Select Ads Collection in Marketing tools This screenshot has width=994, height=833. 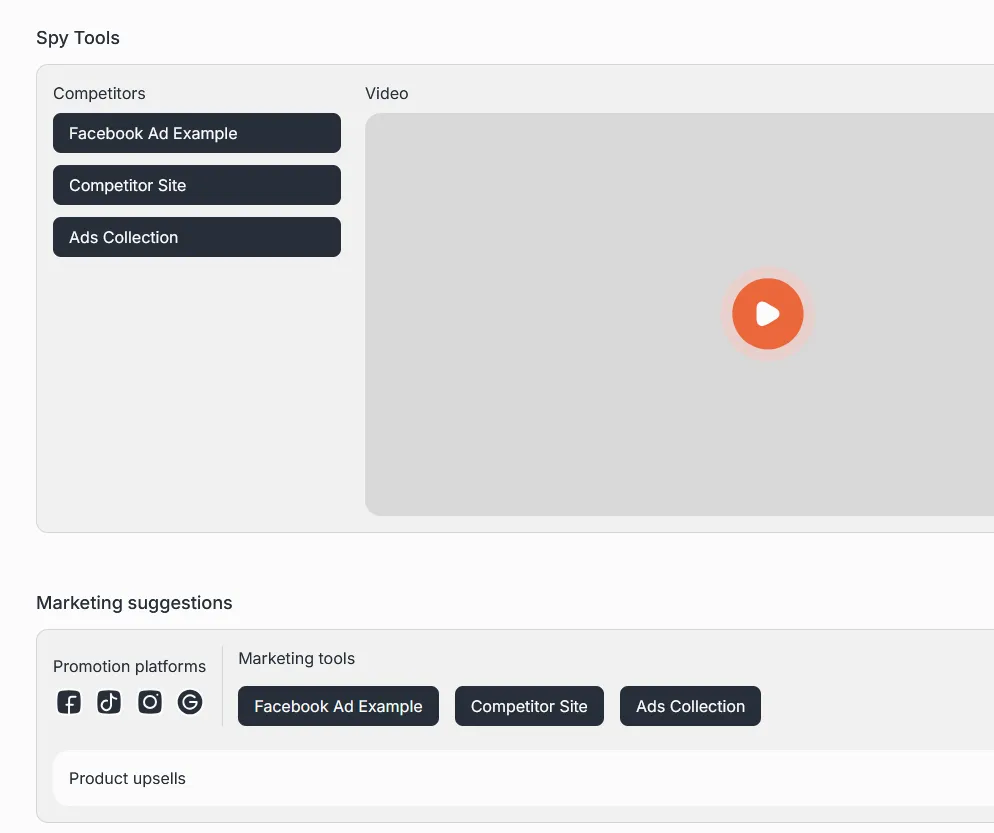click(690, 706)
